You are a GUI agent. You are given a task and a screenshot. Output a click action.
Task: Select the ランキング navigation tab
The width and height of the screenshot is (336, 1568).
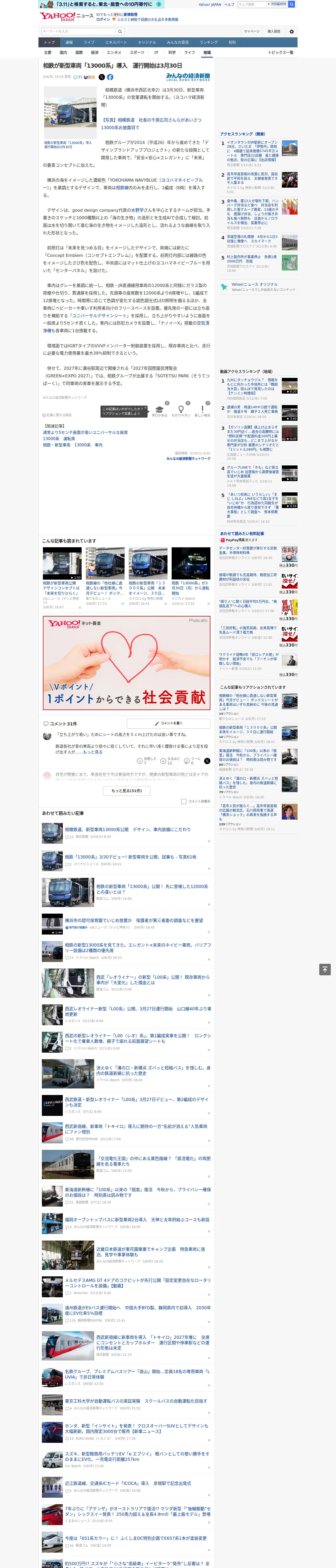point(209,43)
